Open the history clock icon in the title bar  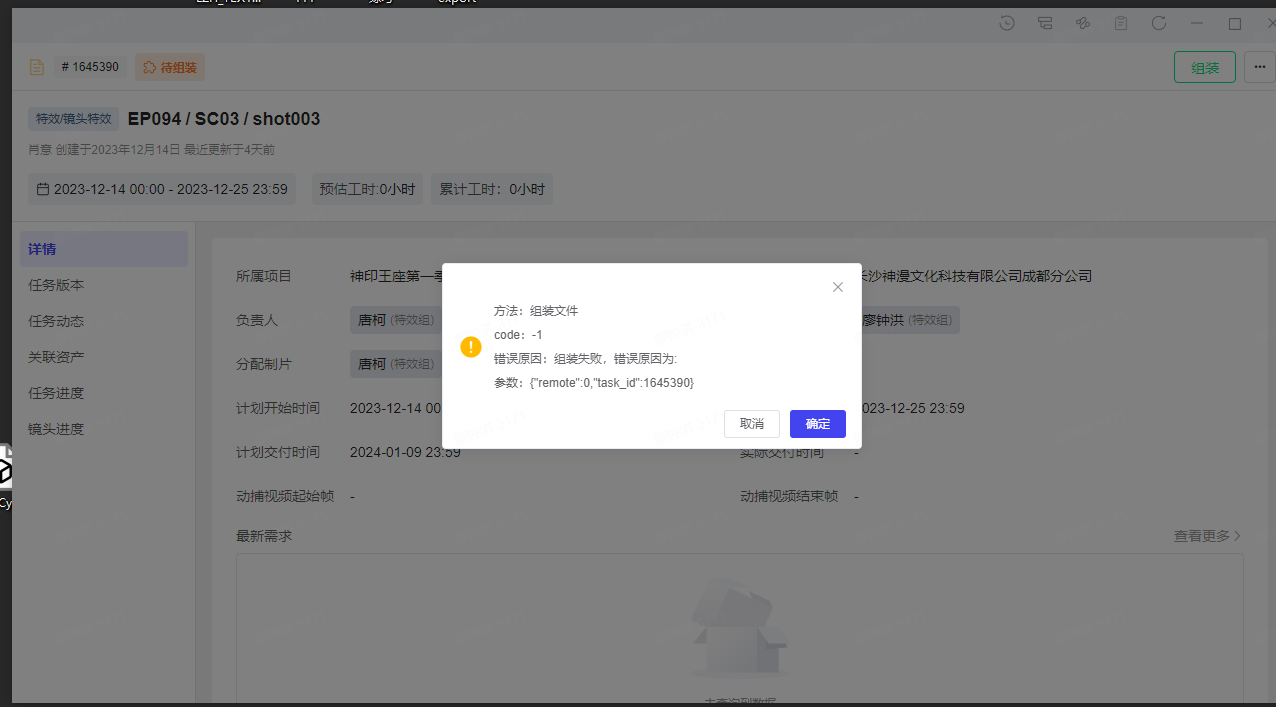pyautogui.click(x=1008, y=23)
